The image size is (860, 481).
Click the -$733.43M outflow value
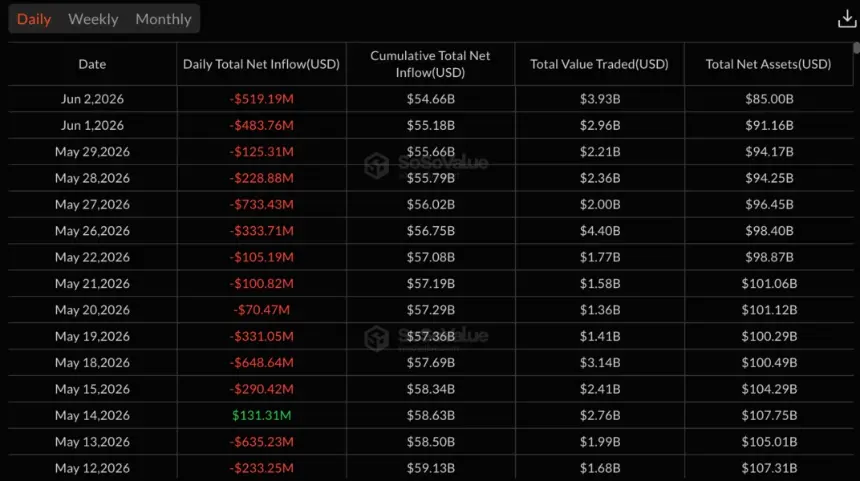click(x=262, y=205)
